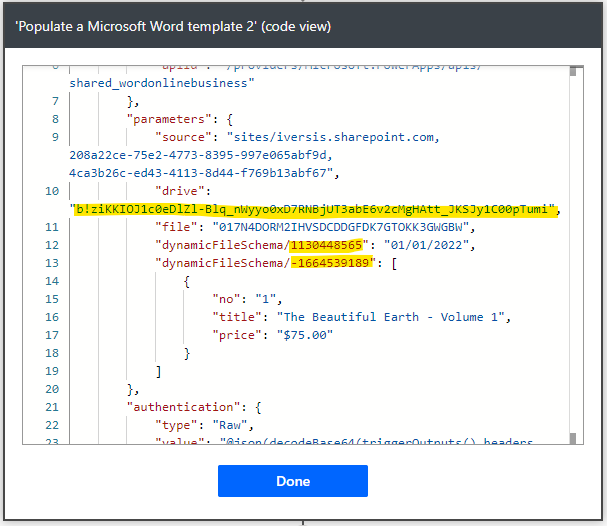The height and width of the screenshot is (526, 607).
Task: Click line number 7 in the gutter
Action: (55, 101)
